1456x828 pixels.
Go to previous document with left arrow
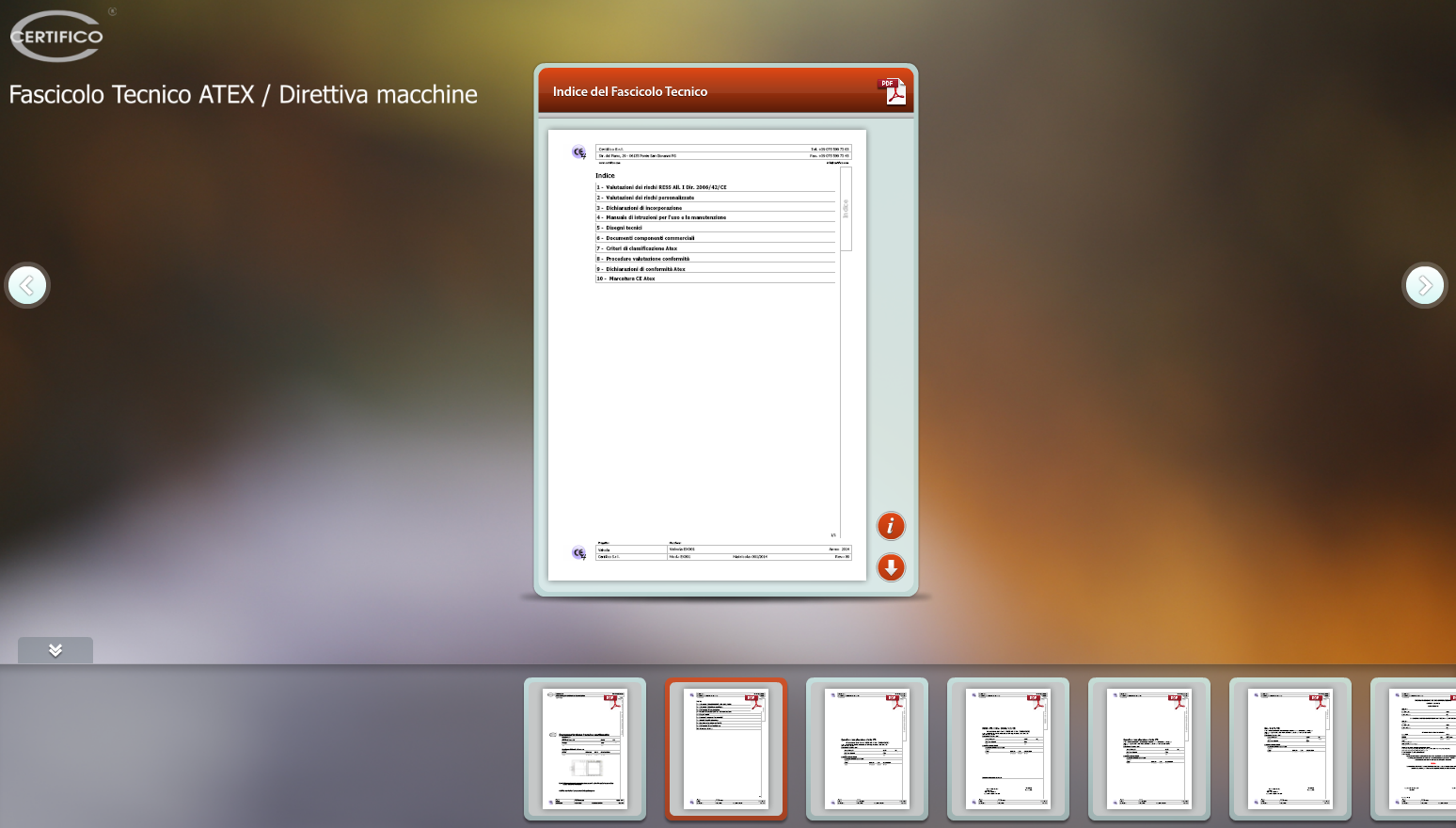(27, 285)
